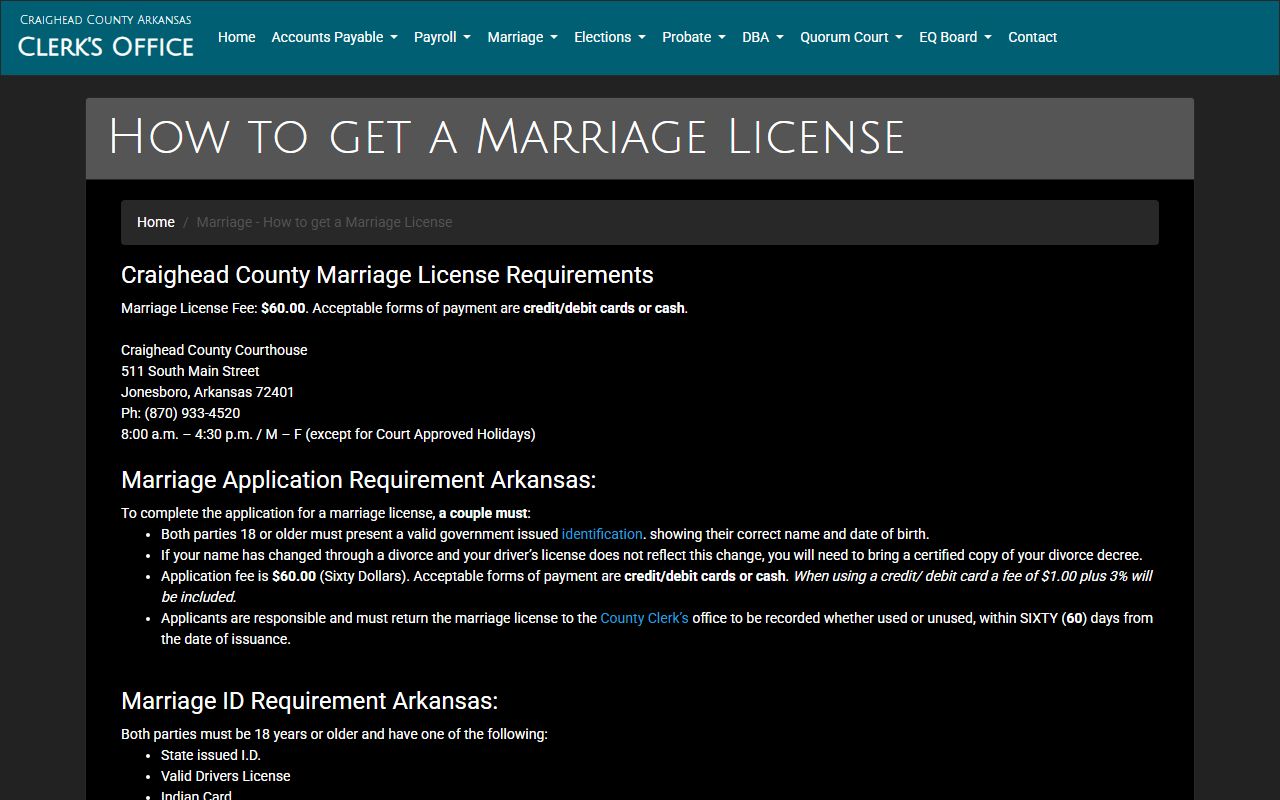Expand the DBA dropdown menu
Screen dimensions: 1280x800
pyautogui.click(x=762, y=37)
